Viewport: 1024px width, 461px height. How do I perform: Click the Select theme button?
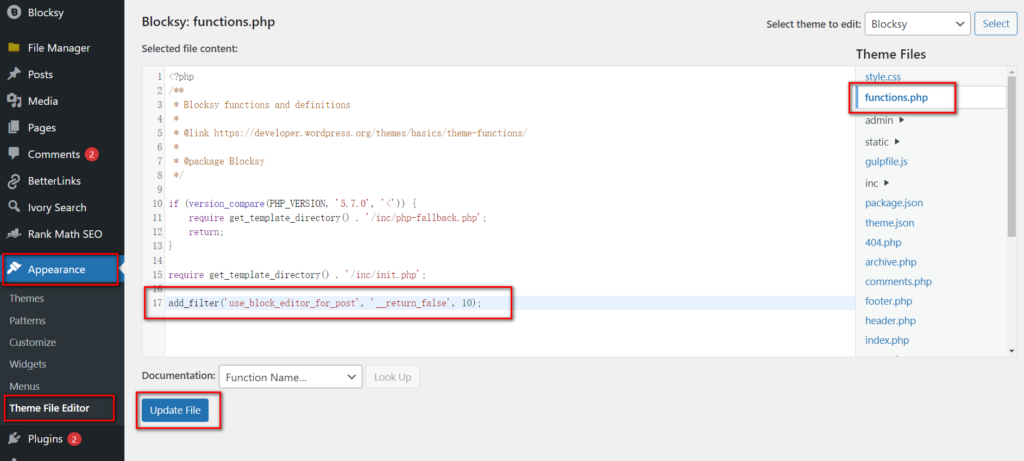tap(996, 24)
